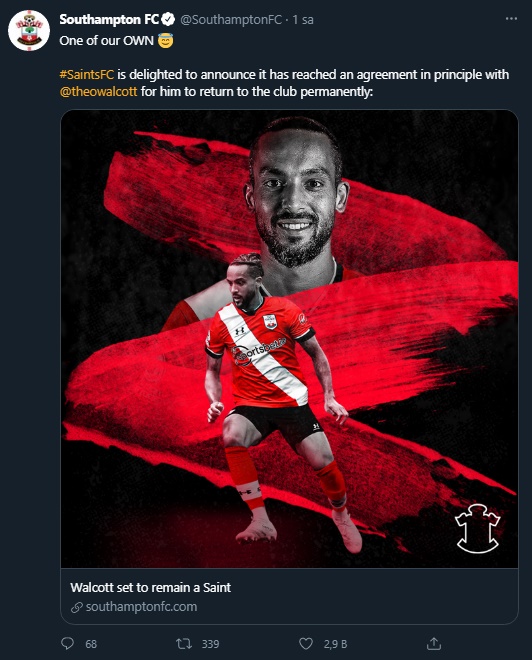Click the Southampton FC profile avatar

tap(29, 30)
